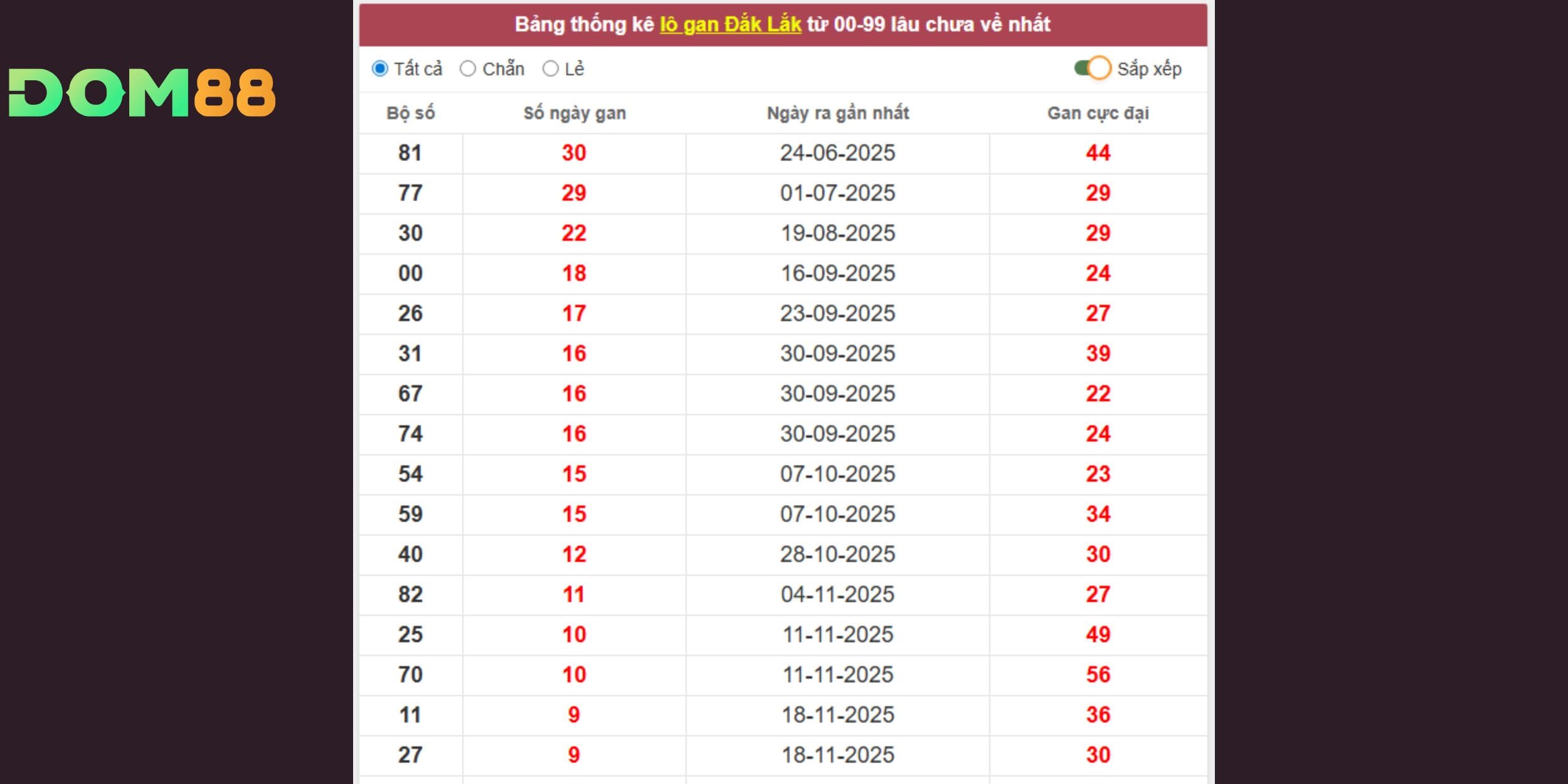Click number 27 in the Bộ số column
The width and height of the screenshot is (1568, 784).
point(410,755)
